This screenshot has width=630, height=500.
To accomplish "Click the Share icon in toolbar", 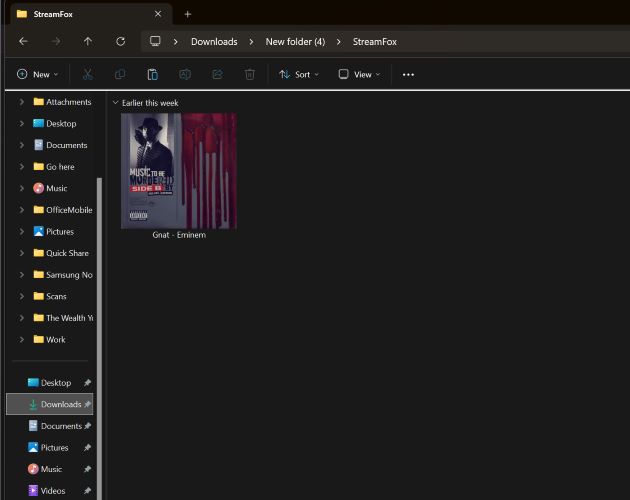I will point(217,74).
